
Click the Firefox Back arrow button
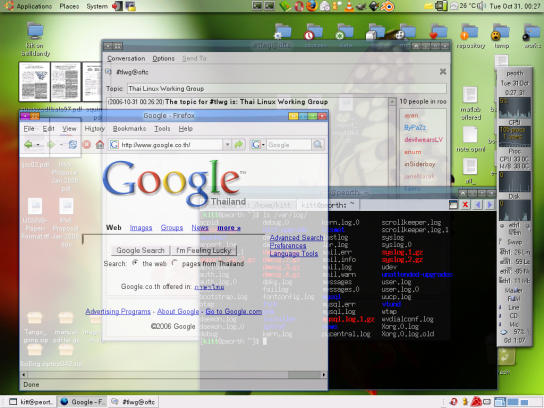pos(28,144)
